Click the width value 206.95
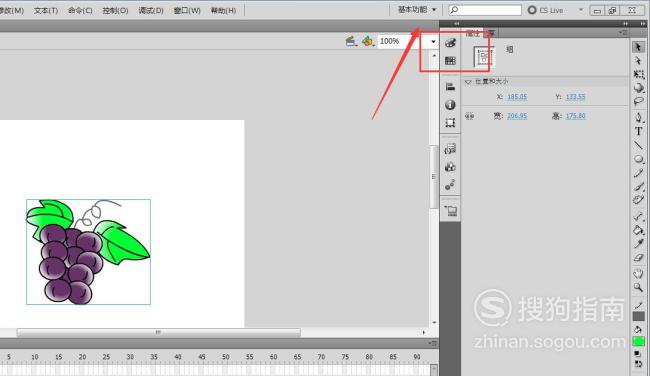This screenshot has height=376, width=650. tap(517, 116)
